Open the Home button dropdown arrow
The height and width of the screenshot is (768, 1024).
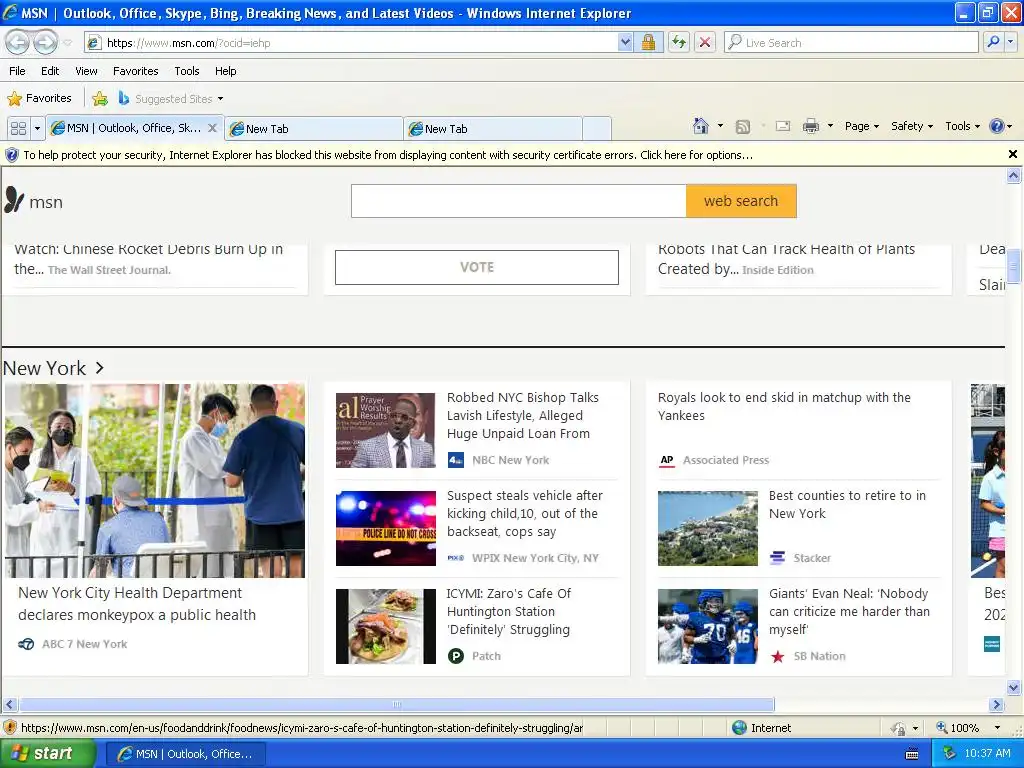(x=720, y=126)
